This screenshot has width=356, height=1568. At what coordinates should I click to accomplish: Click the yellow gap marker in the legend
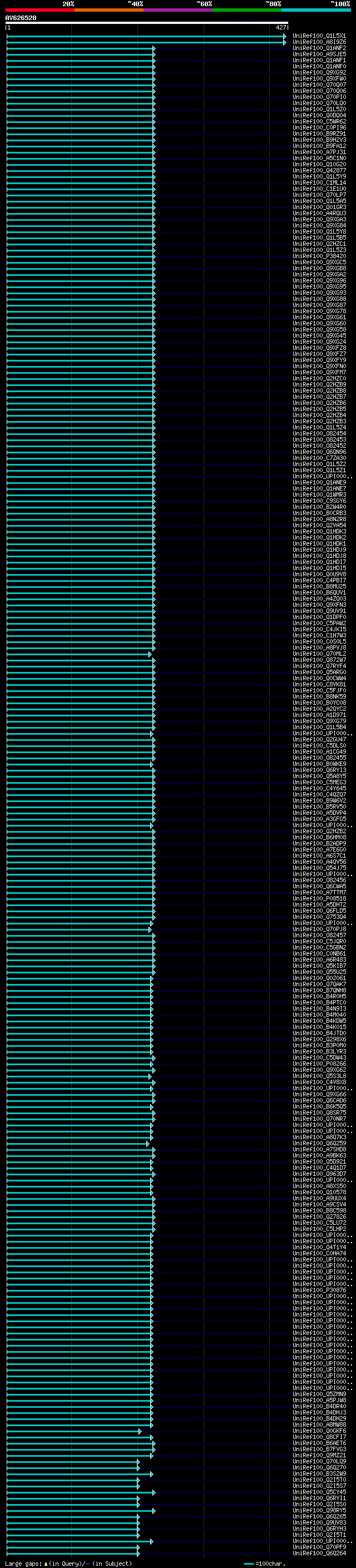pyautogui.click(x=46, y=1563)
